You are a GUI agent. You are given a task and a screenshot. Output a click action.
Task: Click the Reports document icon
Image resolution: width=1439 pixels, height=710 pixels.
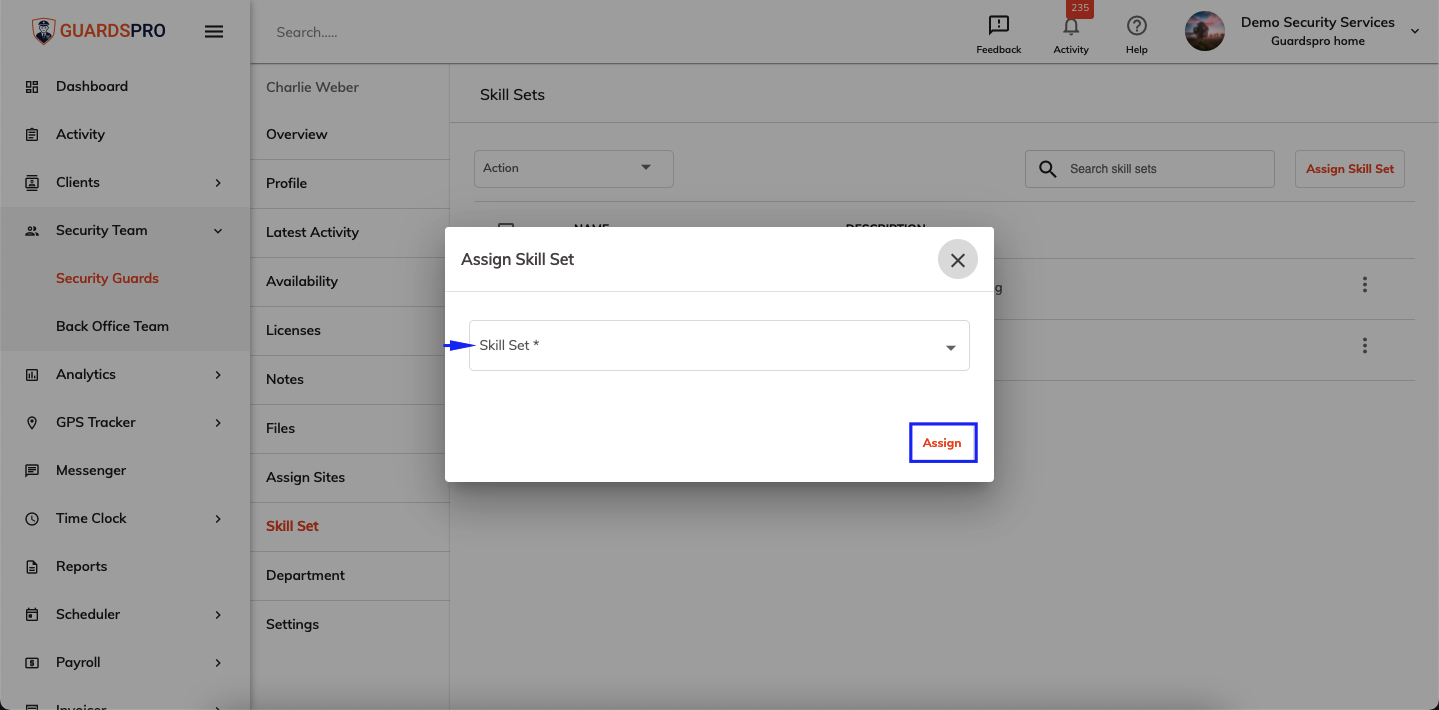[32, 567]
